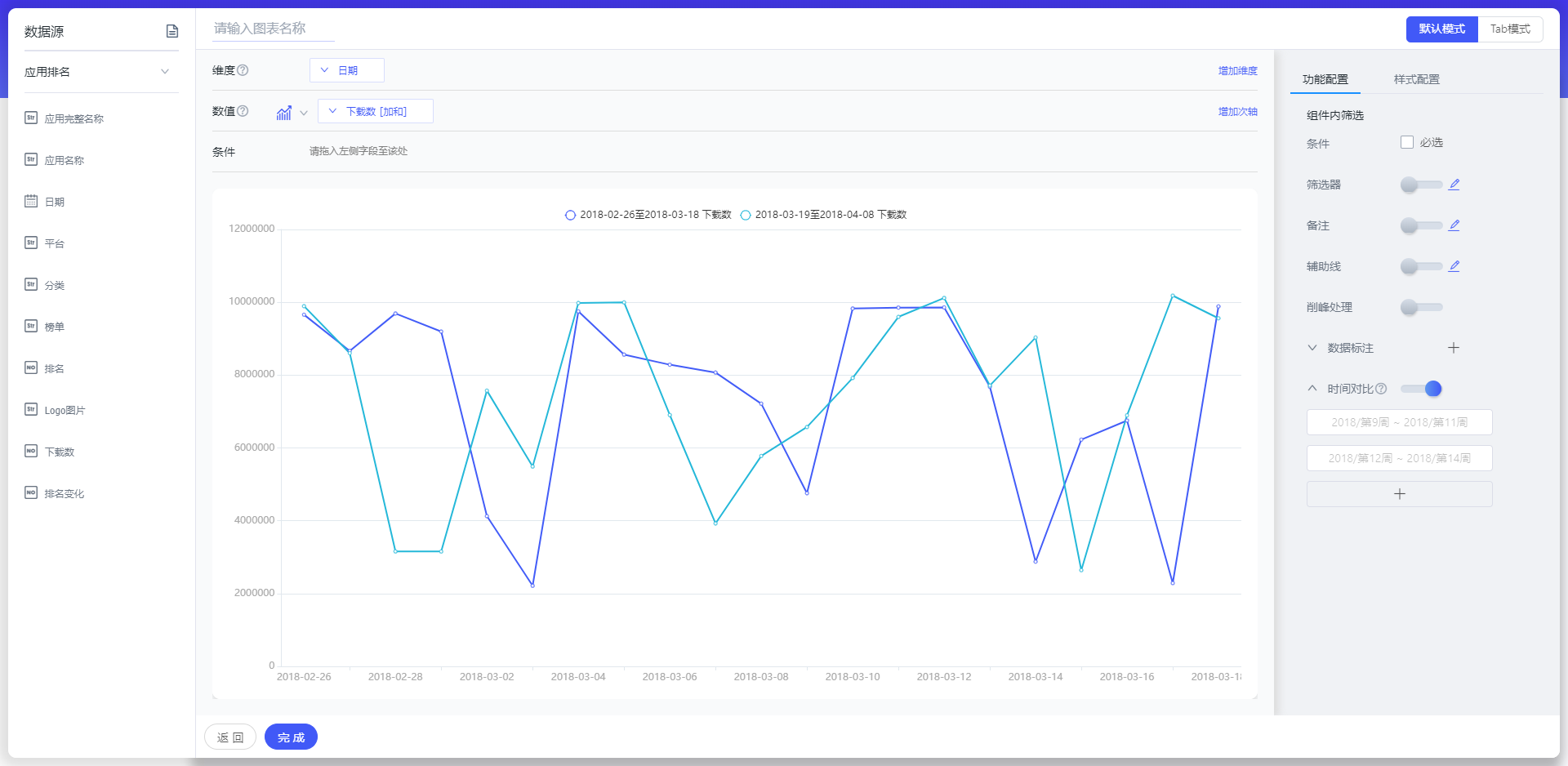Switch to the 样式配置 tab

tap(1416, 79)
